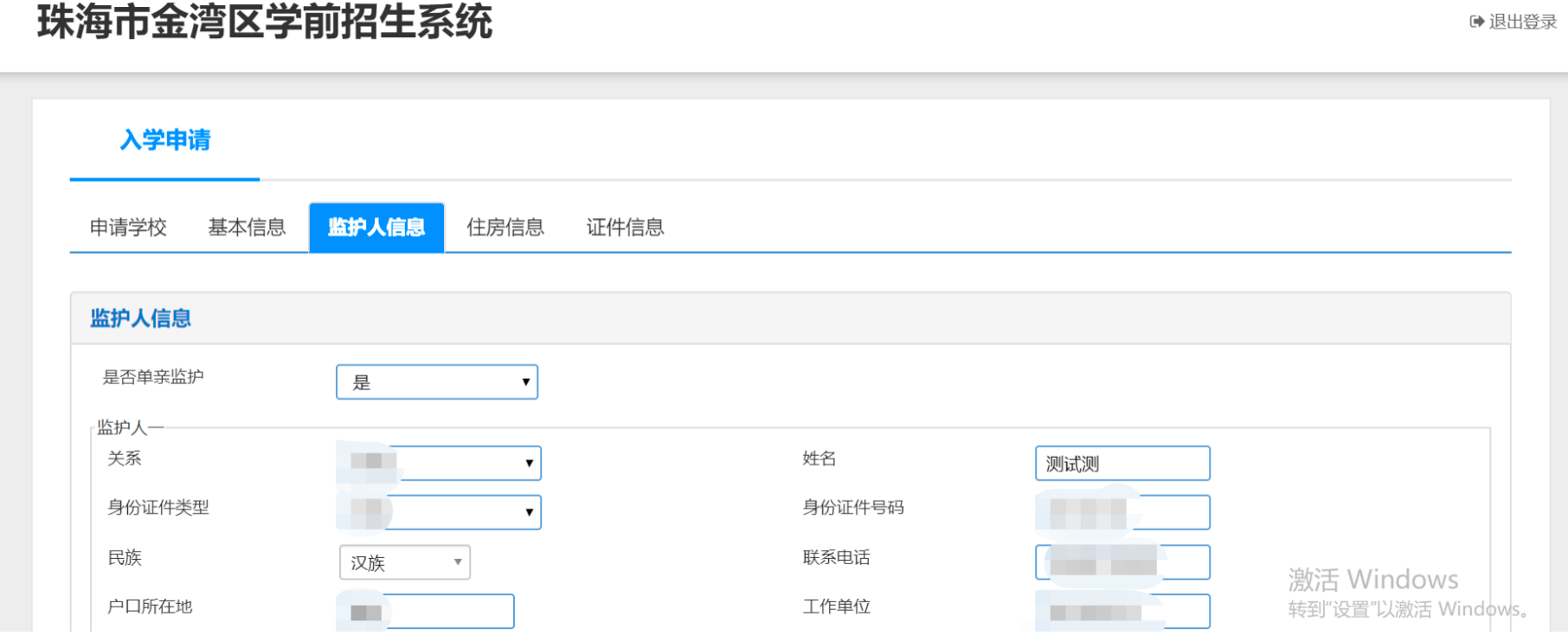
Task: Switch to the 证件信息 tab
Action: point(625,228)
